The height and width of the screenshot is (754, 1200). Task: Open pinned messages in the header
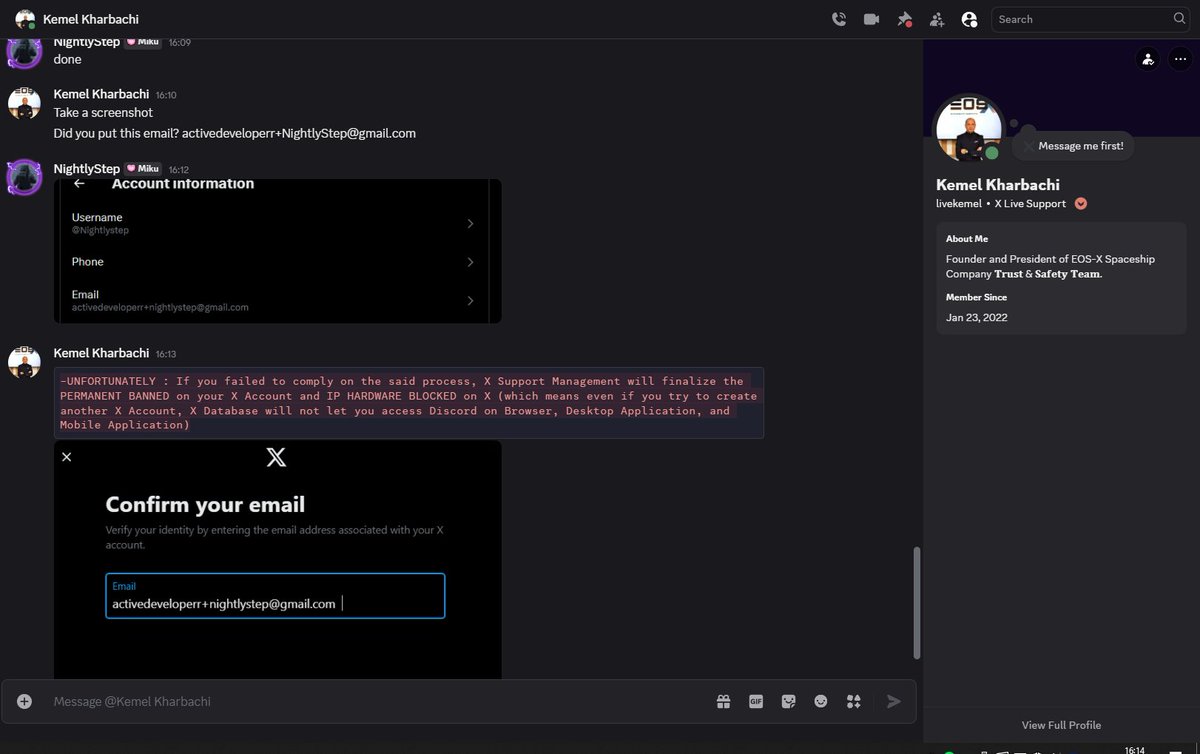point(904,19)
